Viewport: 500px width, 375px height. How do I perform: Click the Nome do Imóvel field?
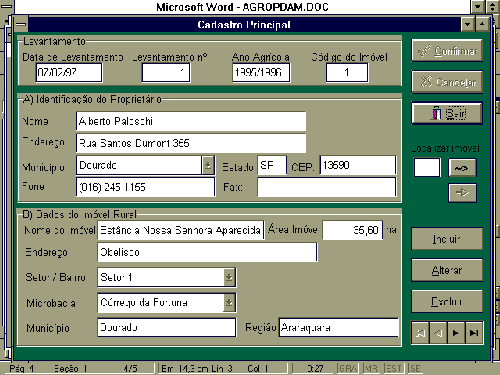tap(181, 230)
